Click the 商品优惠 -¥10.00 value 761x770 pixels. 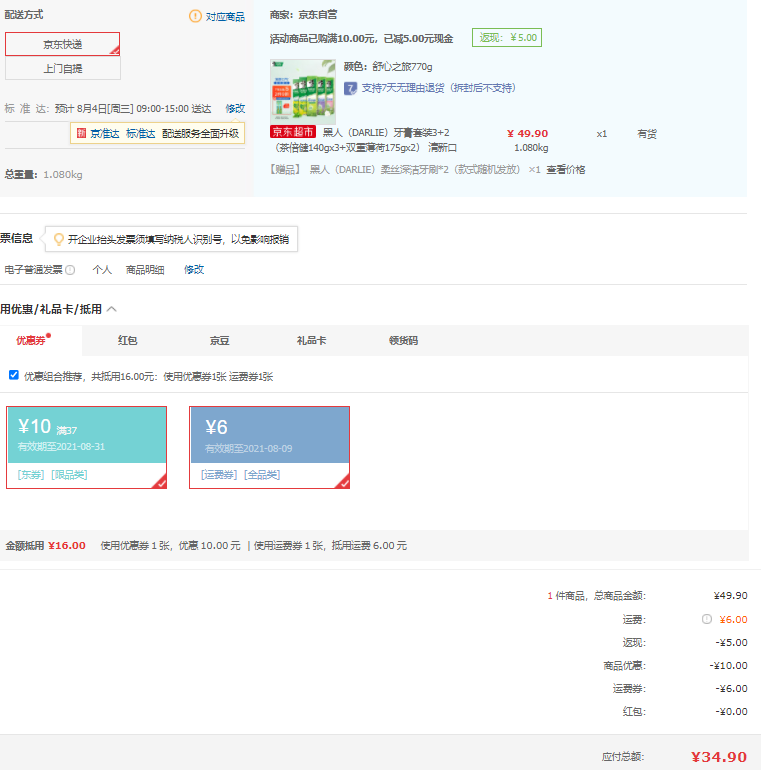click(x=728, y=665)
